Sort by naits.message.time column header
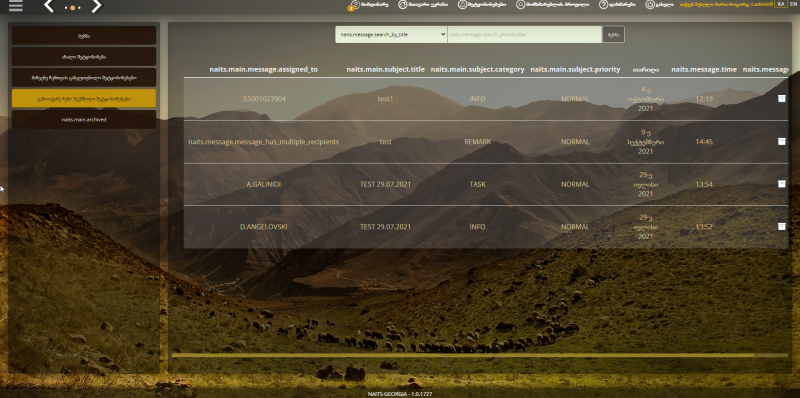Screen dimensions: 800x398 (x=704, y=69)
